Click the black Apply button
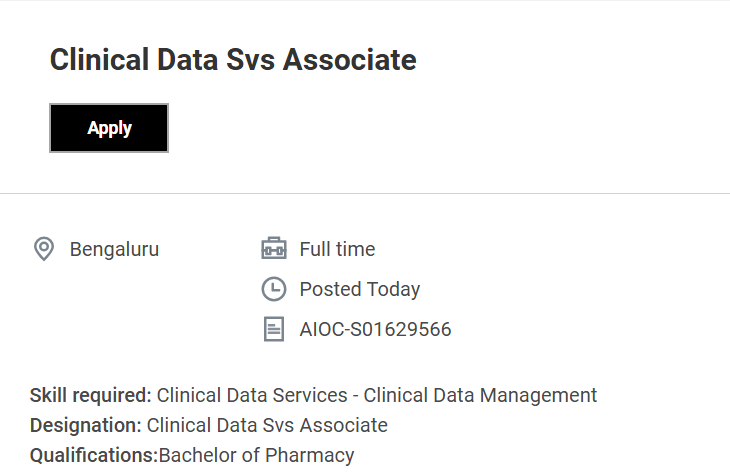The image size is (730, 472). pyautogui.click(x=109, y=128)
